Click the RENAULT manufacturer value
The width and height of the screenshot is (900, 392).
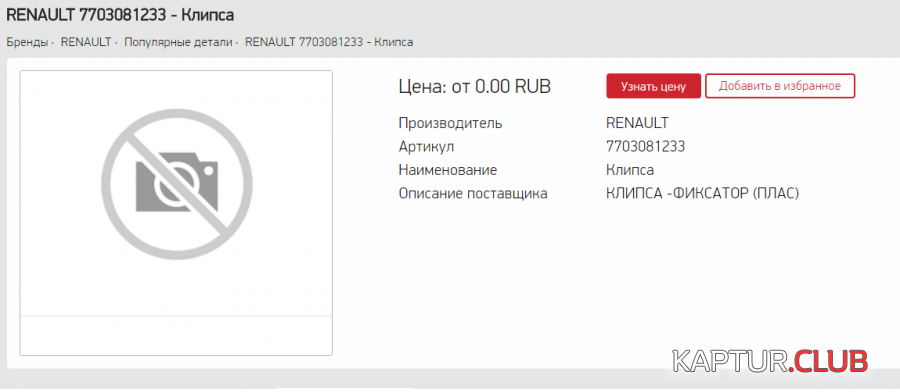pos(637,123)
